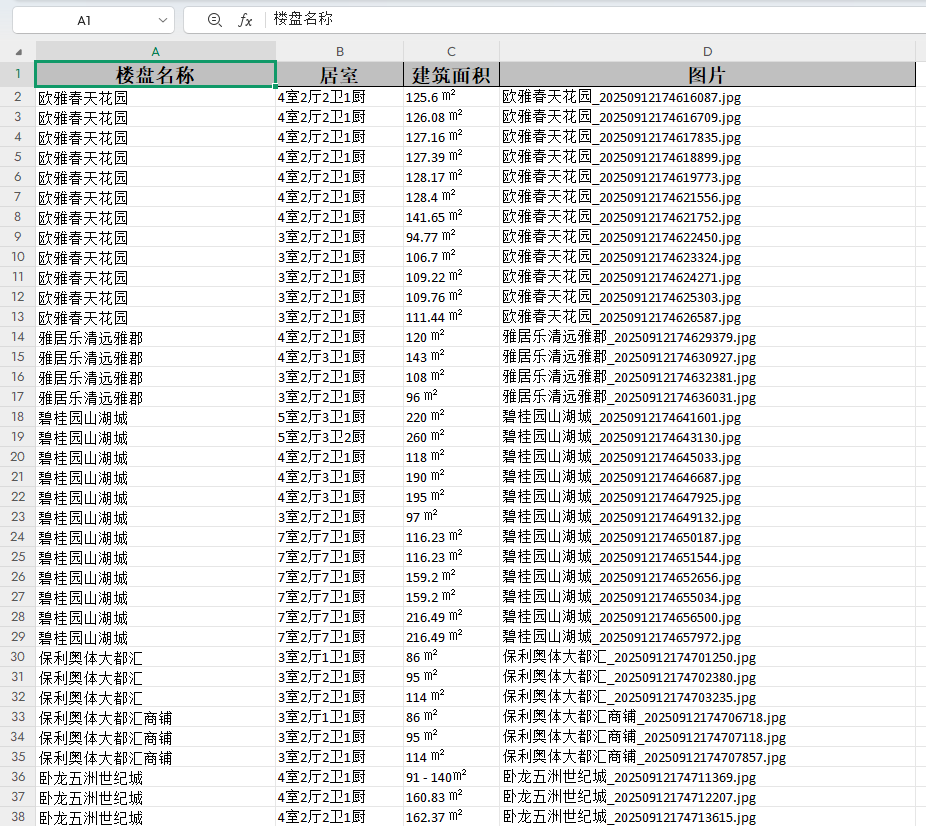Click cell with 162.37 m² area
The width and height of the screenshot is (926, 826).
coord(451,817)
